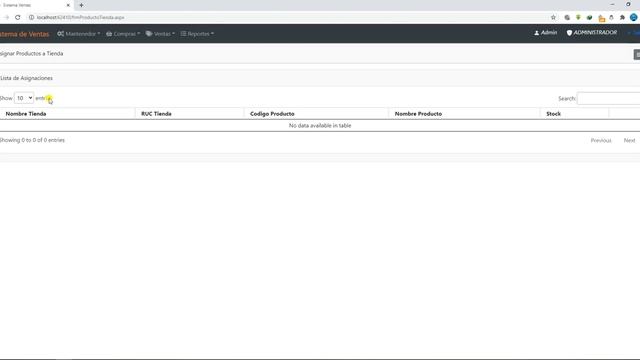
Task: Click the shield icon beside ADMINISTRADOR
Action: click(x=569, y=33)
